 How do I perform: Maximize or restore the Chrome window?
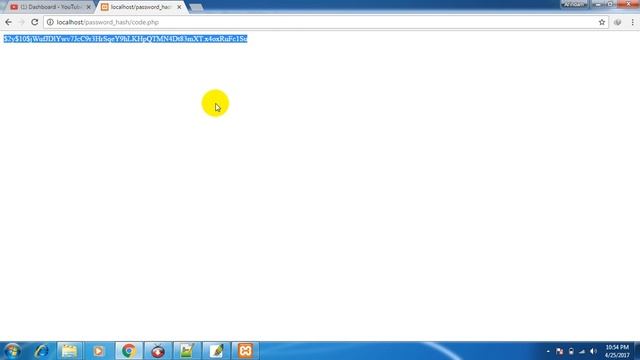pyautogui.click(x=611, y=4)
